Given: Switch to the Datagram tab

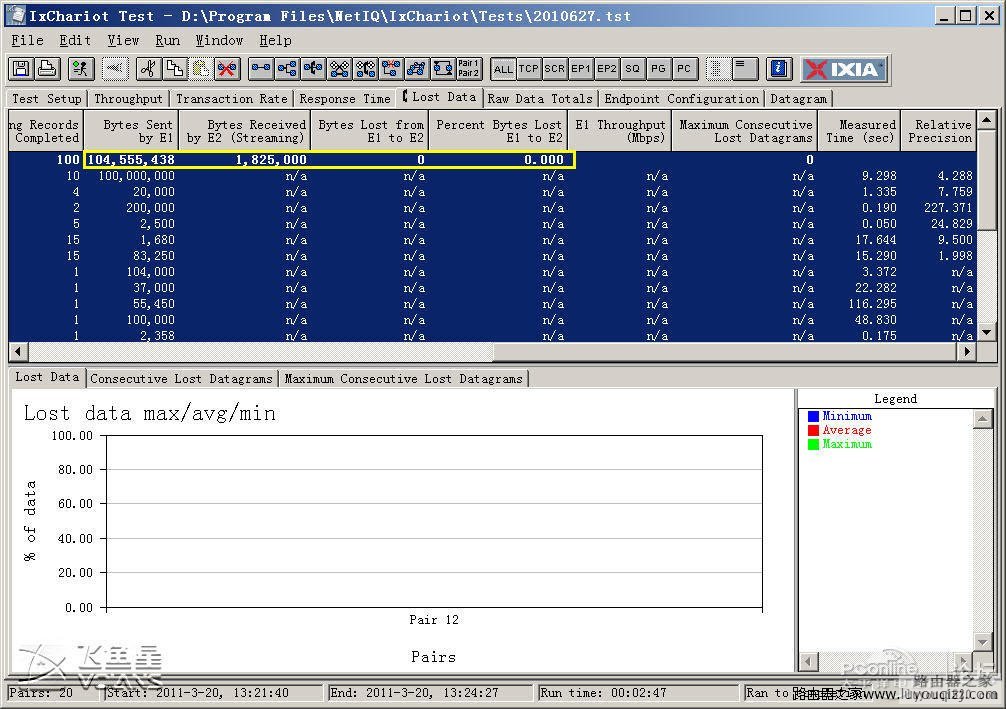Looking at the screenshot, I should [798, 99].
